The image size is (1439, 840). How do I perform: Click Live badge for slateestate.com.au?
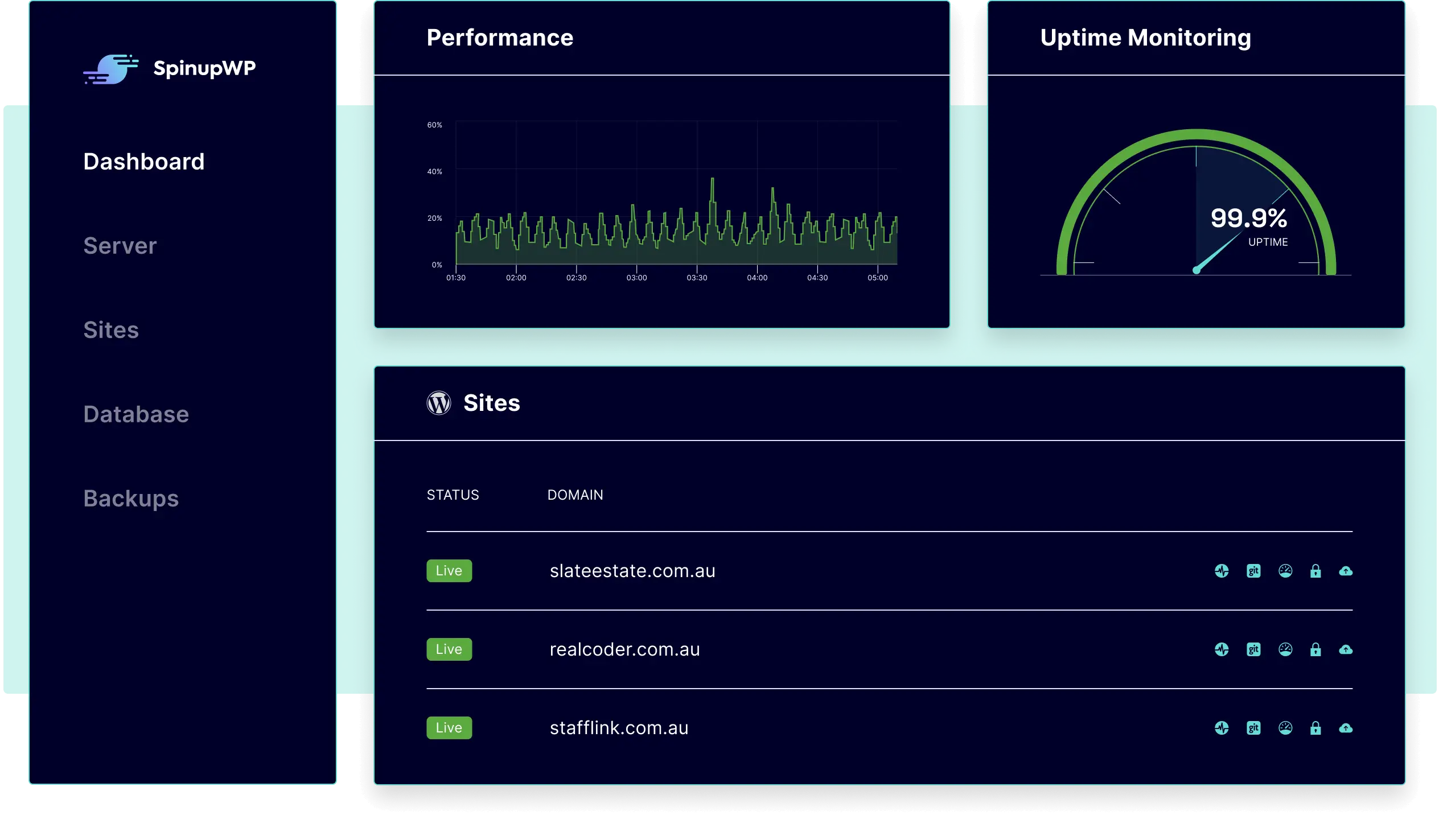[x=449, y=571]
